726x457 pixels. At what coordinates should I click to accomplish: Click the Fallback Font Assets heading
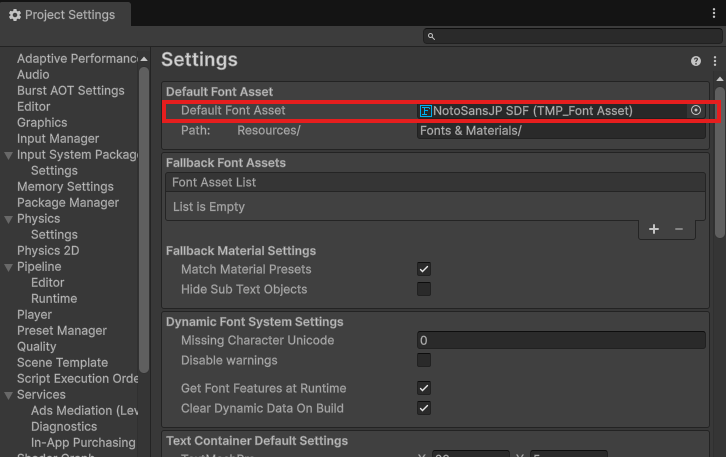click(225, 163)
